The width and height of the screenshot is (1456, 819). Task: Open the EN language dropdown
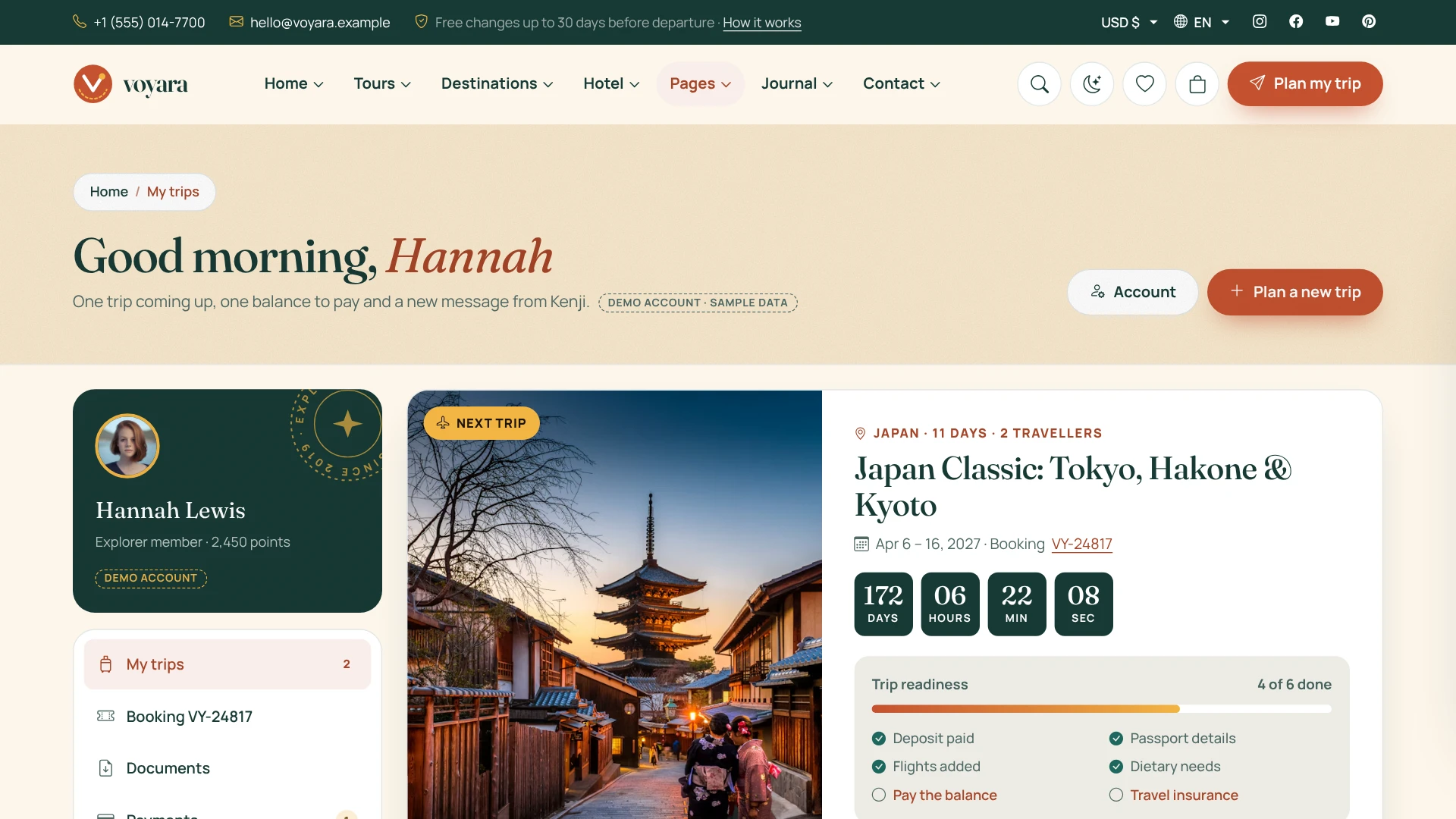(1202, 22)
